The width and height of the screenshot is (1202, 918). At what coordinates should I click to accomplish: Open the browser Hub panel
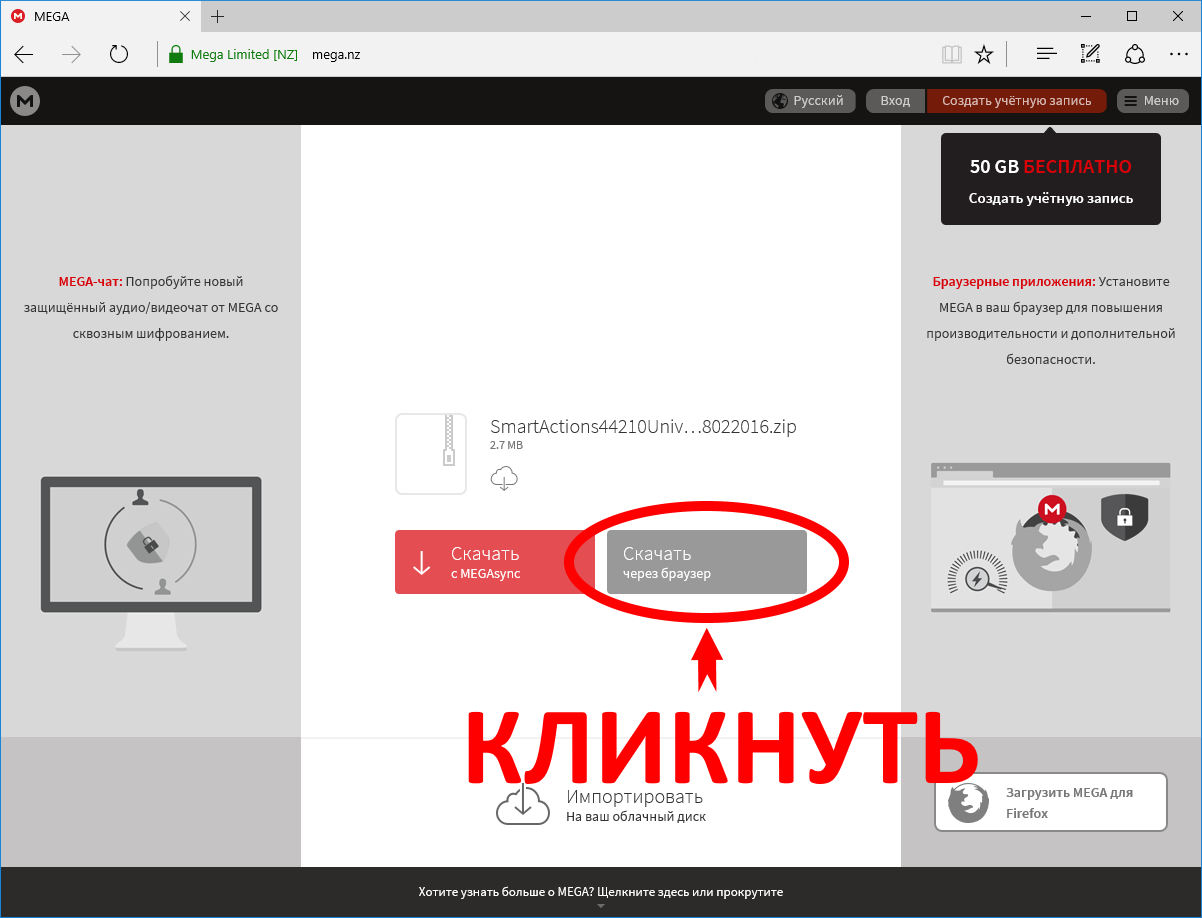(x=1046, y=54)
